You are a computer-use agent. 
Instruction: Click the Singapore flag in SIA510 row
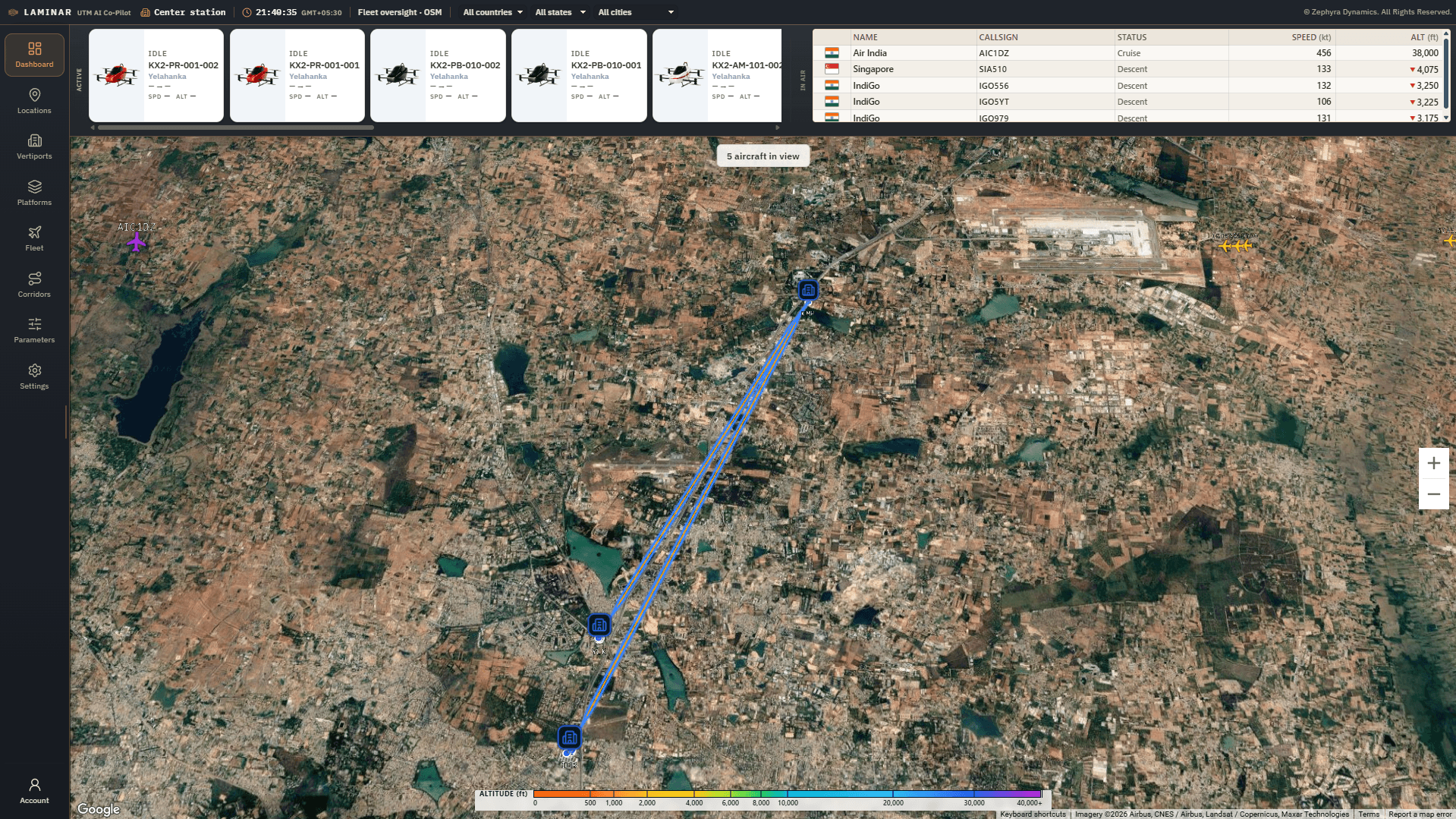pyautogui.click(x=832, y=69)
